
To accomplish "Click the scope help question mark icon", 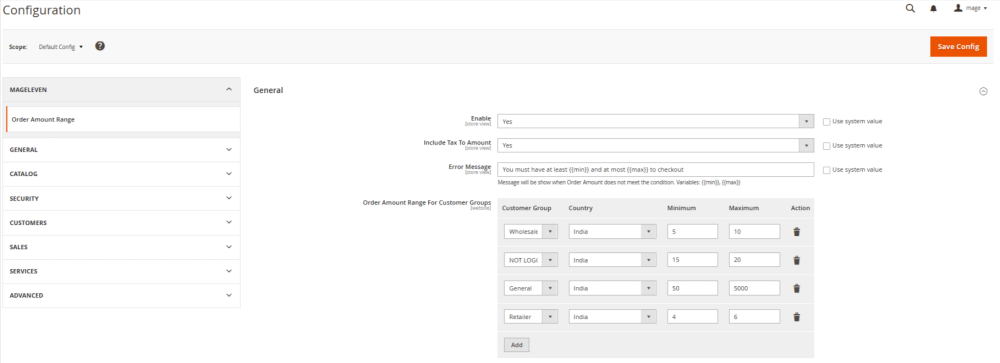I will coord(99,47).
